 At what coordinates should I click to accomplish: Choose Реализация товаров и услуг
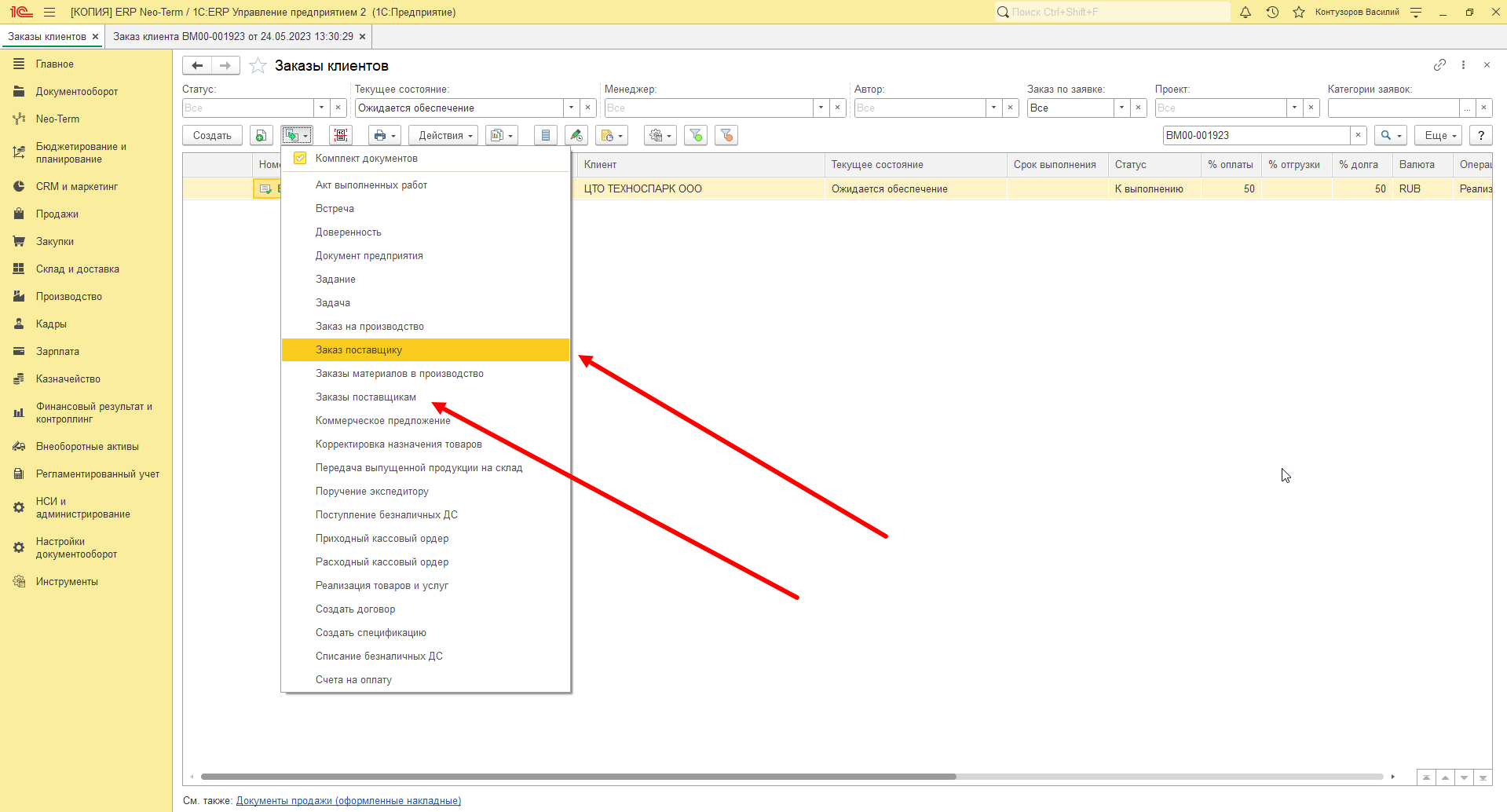(425, 586)
